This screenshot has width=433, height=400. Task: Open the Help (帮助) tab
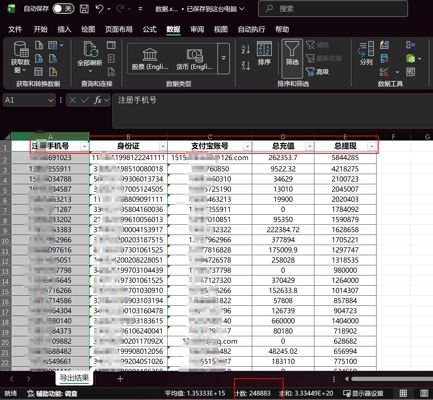(282, 29)
